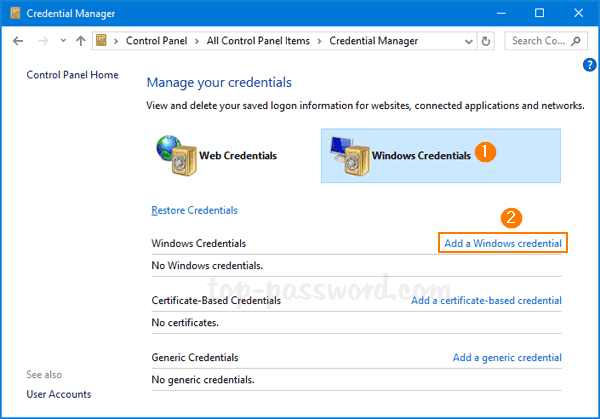Expand the chevron after All Control Panel Items
The height and width of the screenshot is (419, 600).
point(320,41)
